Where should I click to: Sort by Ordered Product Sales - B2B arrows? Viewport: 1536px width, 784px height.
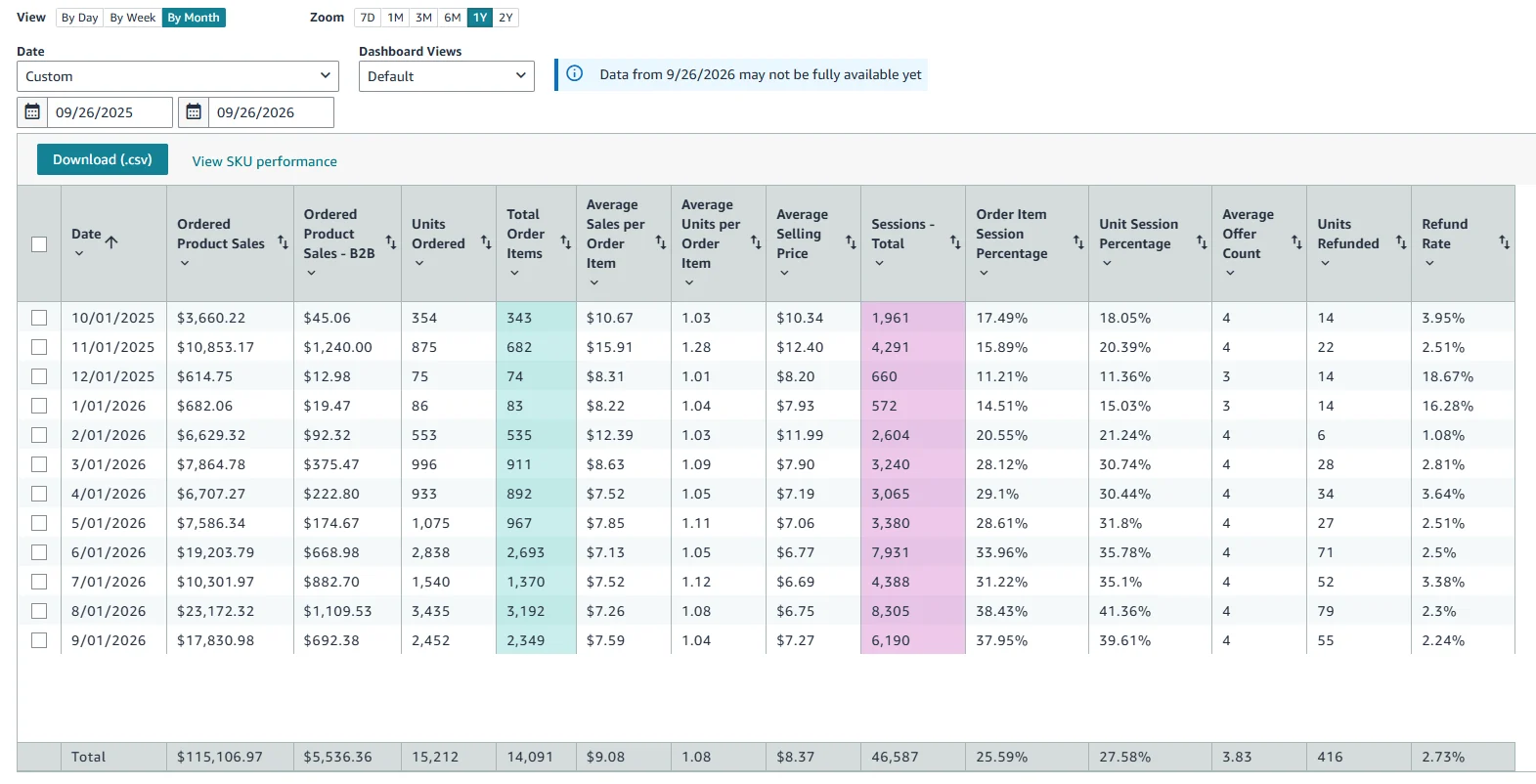pyautogui.click(x=390, y=242)
